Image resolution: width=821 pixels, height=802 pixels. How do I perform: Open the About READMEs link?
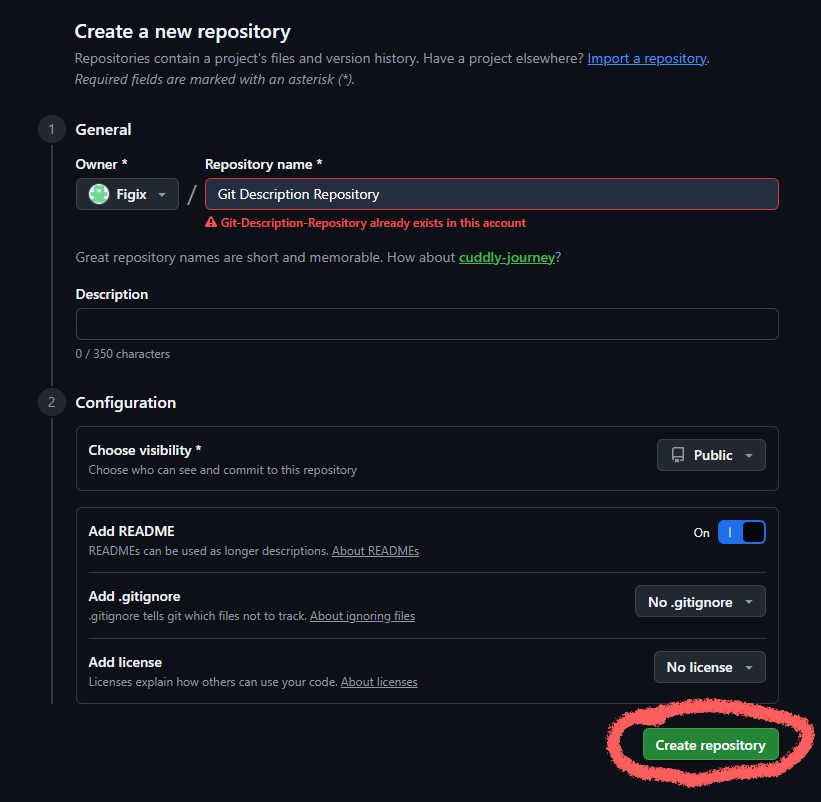click(375, 551)
